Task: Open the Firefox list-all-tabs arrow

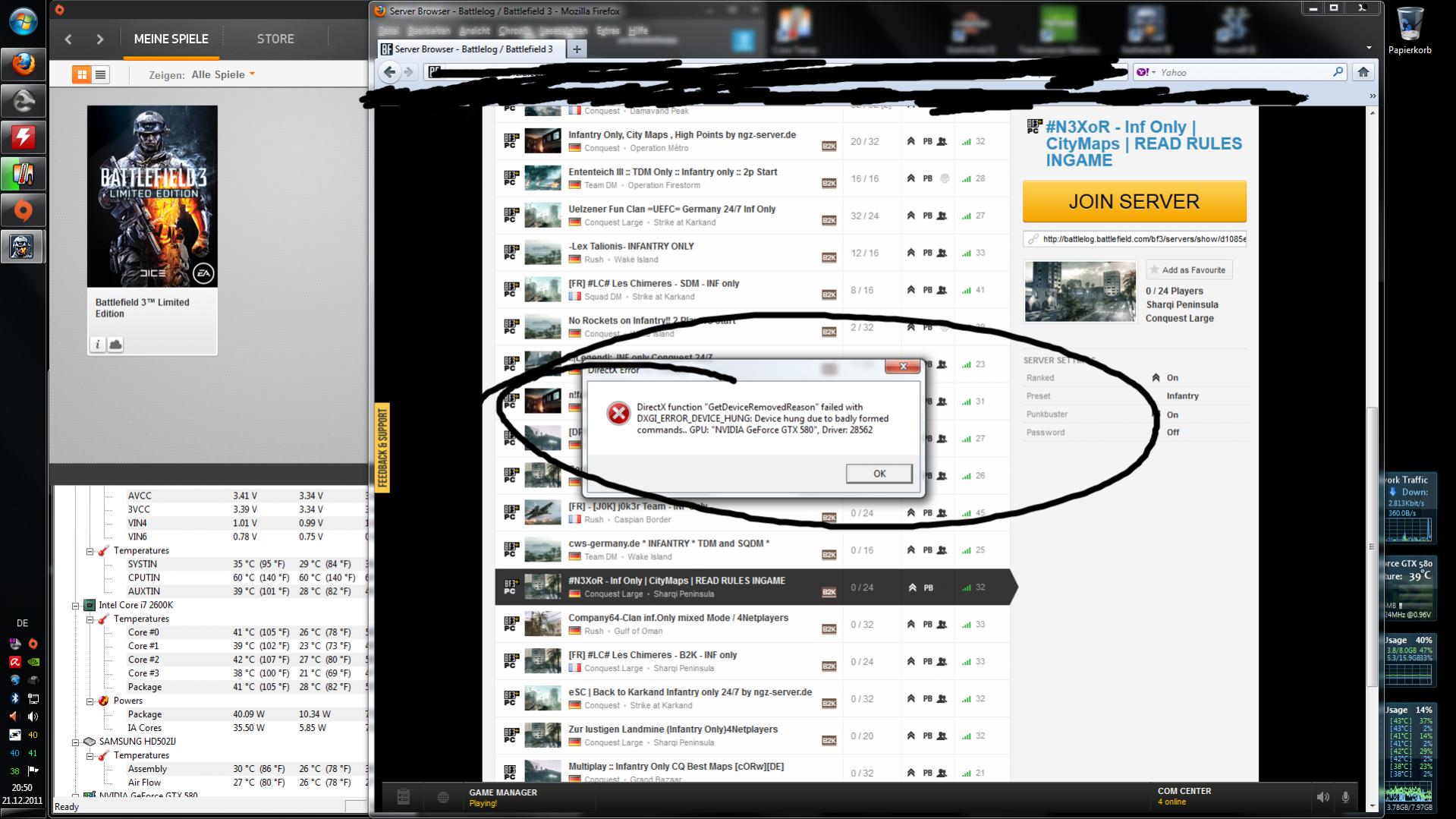Action: [x=1369, y=49]
